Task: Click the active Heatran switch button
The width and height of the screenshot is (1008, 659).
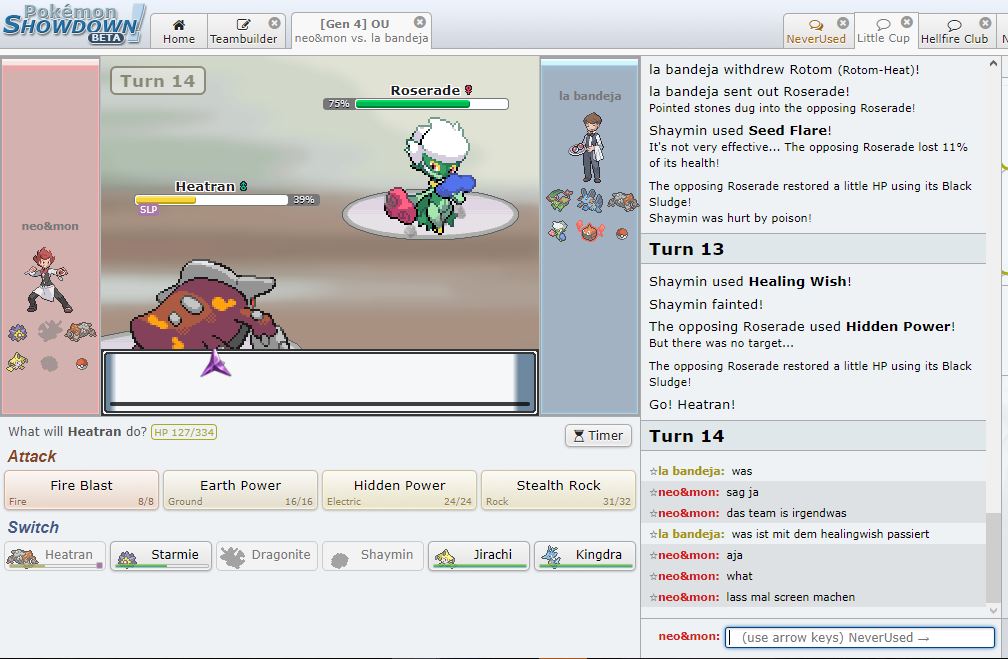Action: coord(55,555)
